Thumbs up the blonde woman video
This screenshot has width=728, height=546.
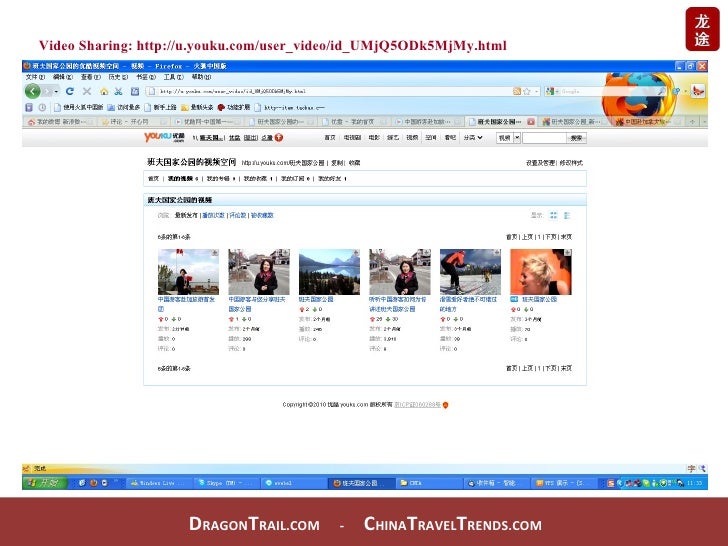(513, 309)
